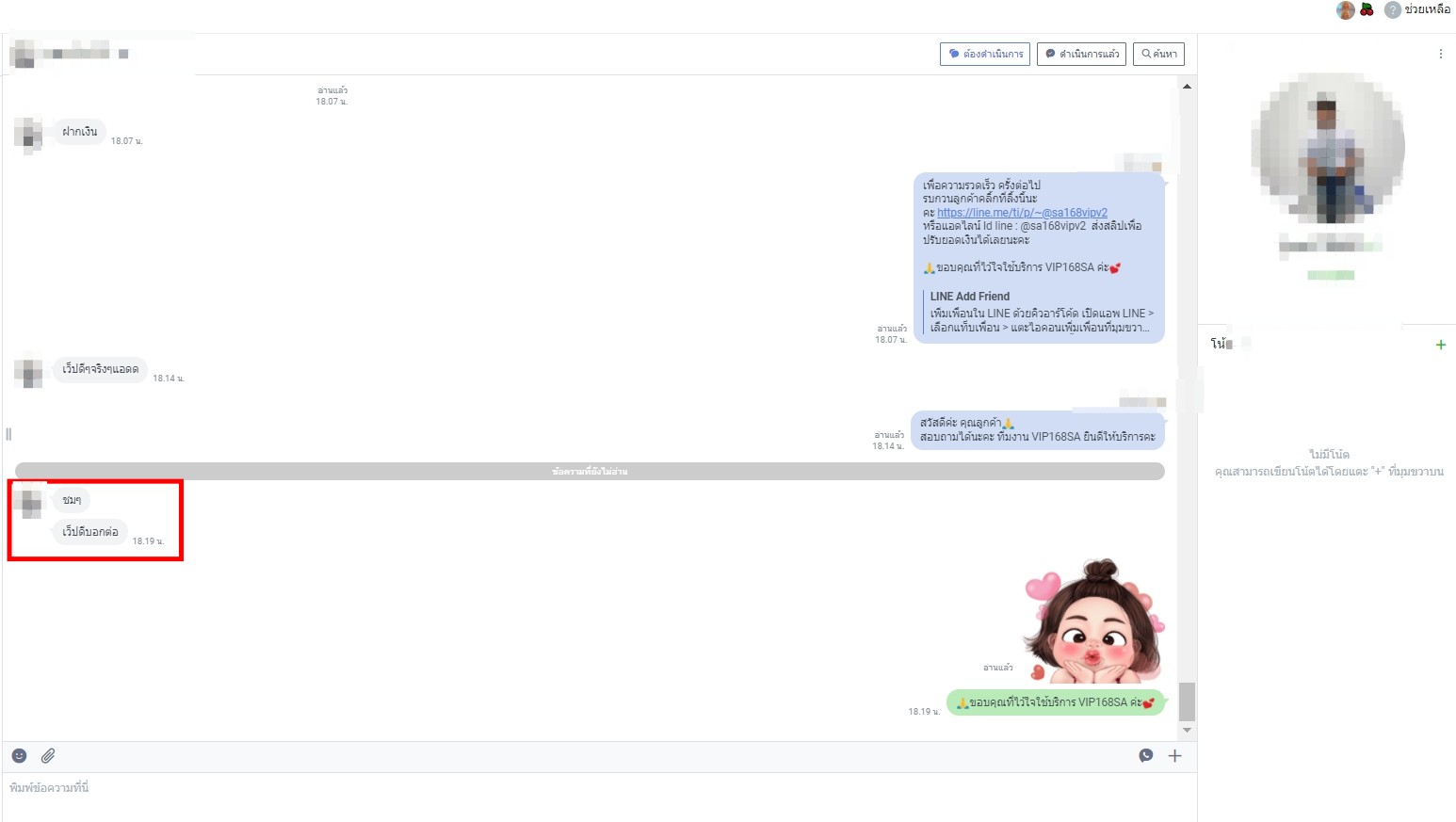Click the scroll down arrow of chat

1187,731
